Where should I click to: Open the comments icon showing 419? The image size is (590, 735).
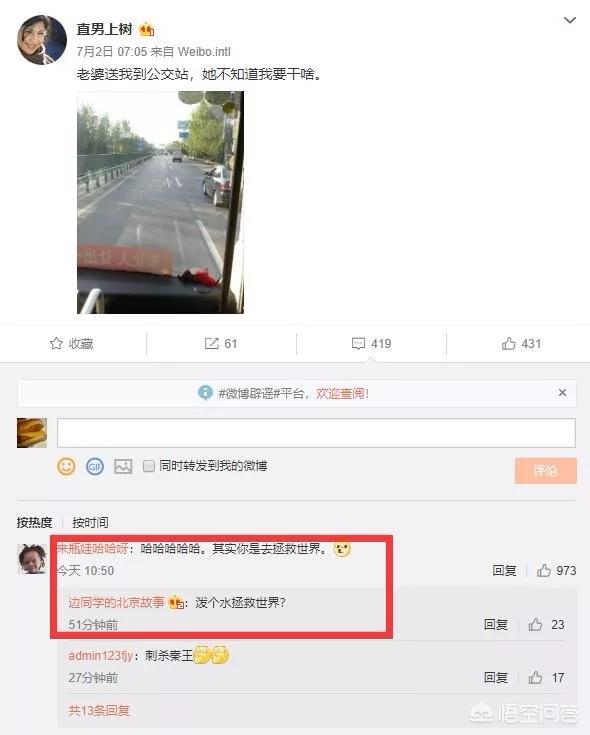pos(358,344)
